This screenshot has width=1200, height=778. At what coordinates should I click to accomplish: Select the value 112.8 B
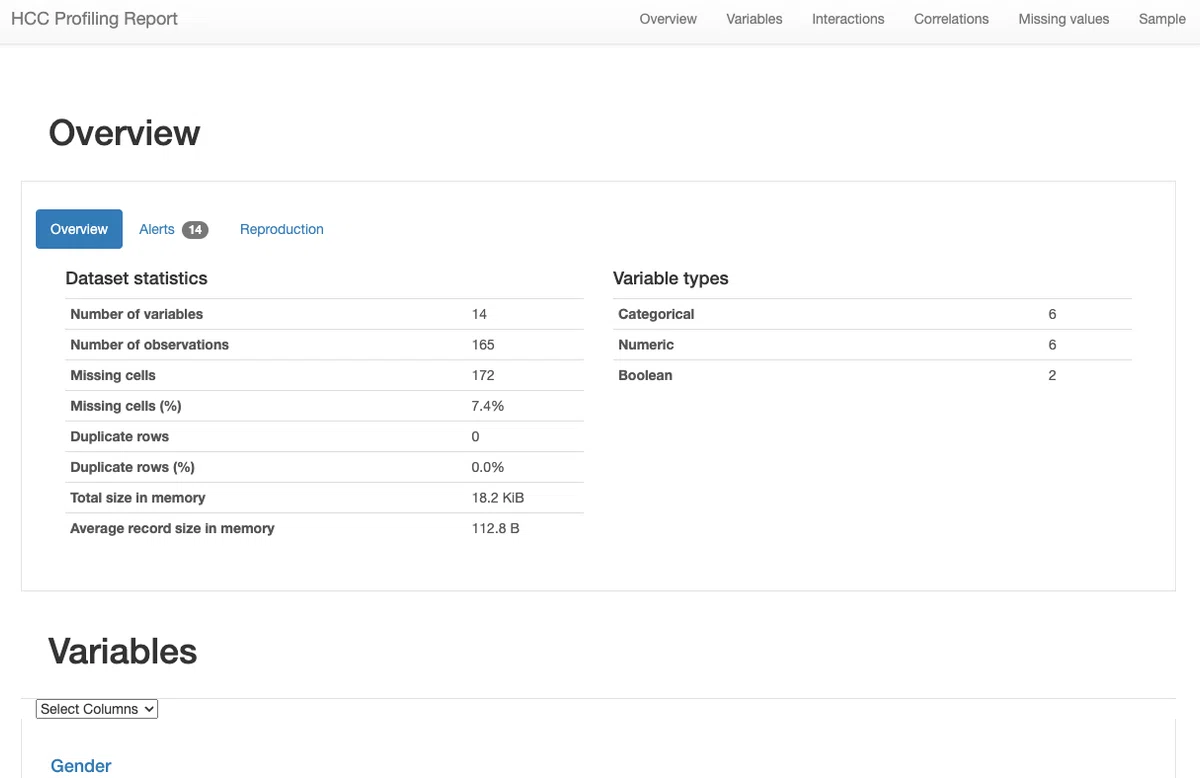(496, 528)
